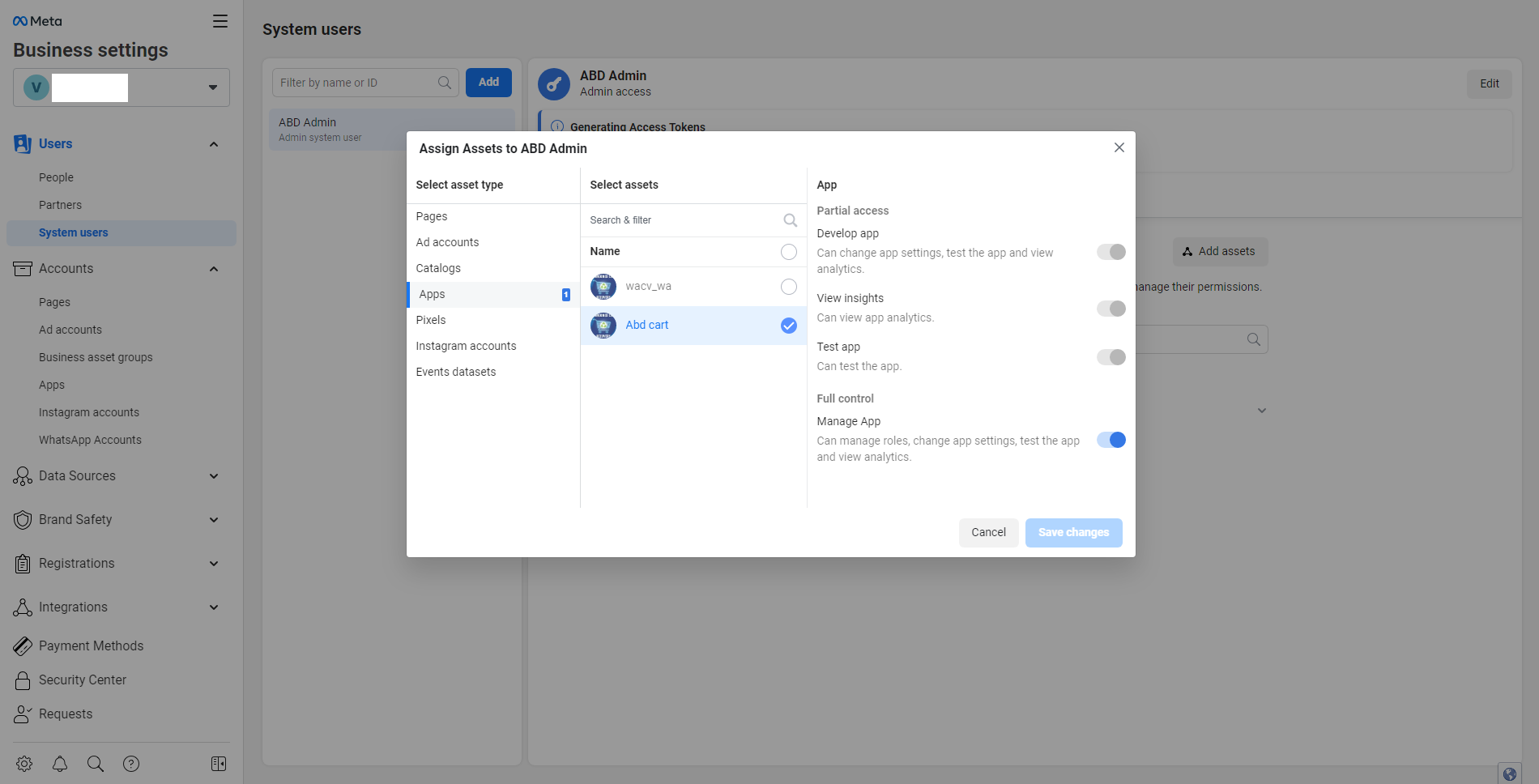Select Instagram accounts asset type in dialog
The height and width of the screenshot is (784, 1539).
tap(493, 346)
